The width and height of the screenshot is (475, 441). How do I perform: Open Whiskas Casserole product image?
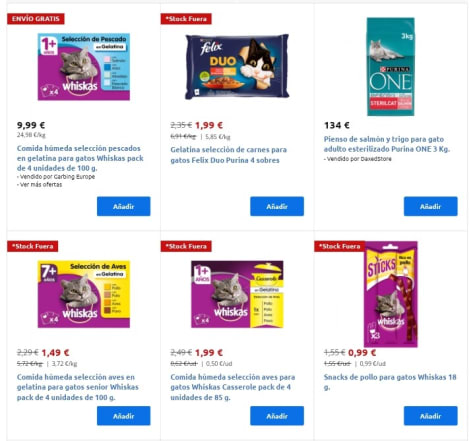point(237,294)
